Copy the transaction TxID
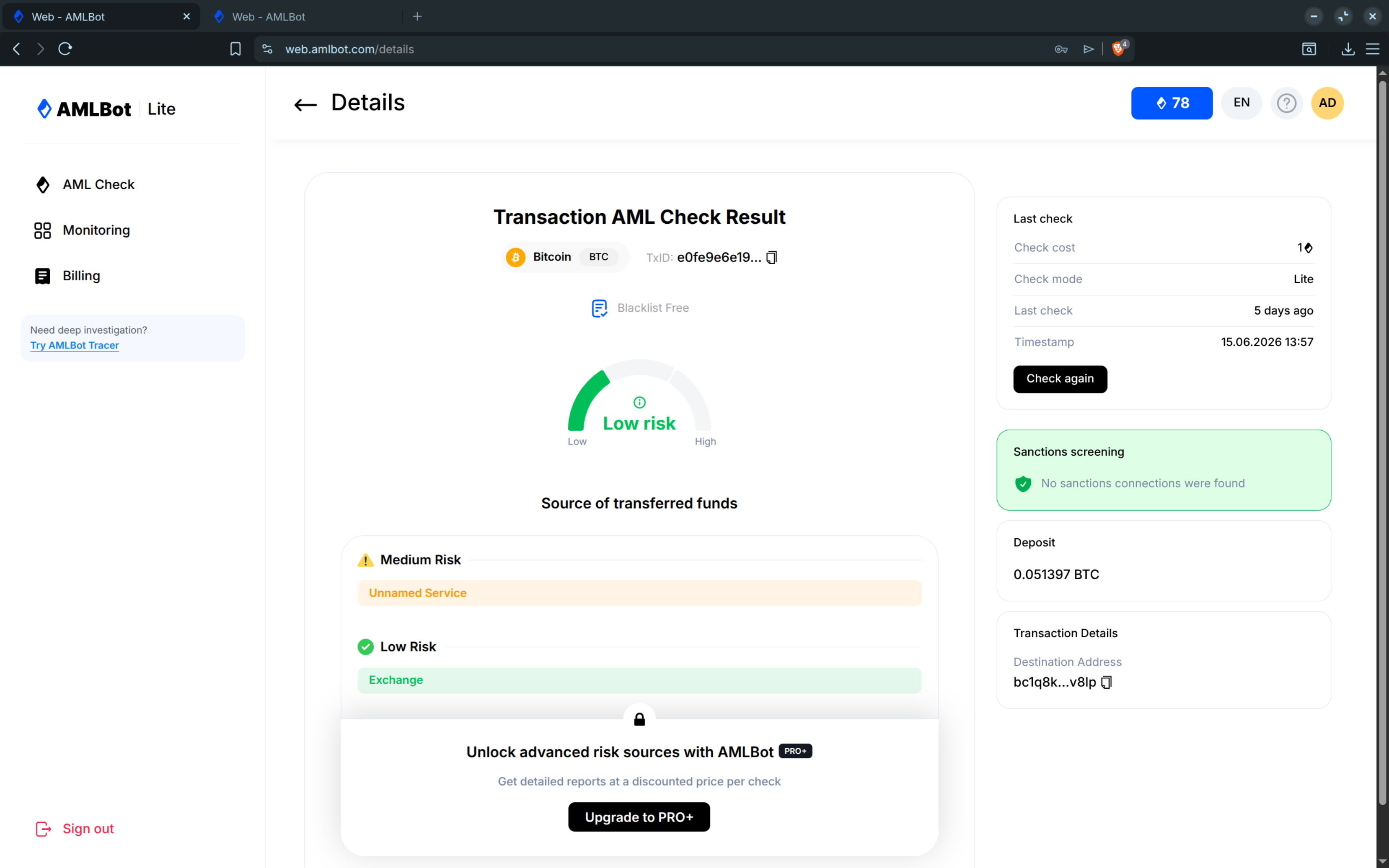Screen dimensions: 1389x868 772,257
